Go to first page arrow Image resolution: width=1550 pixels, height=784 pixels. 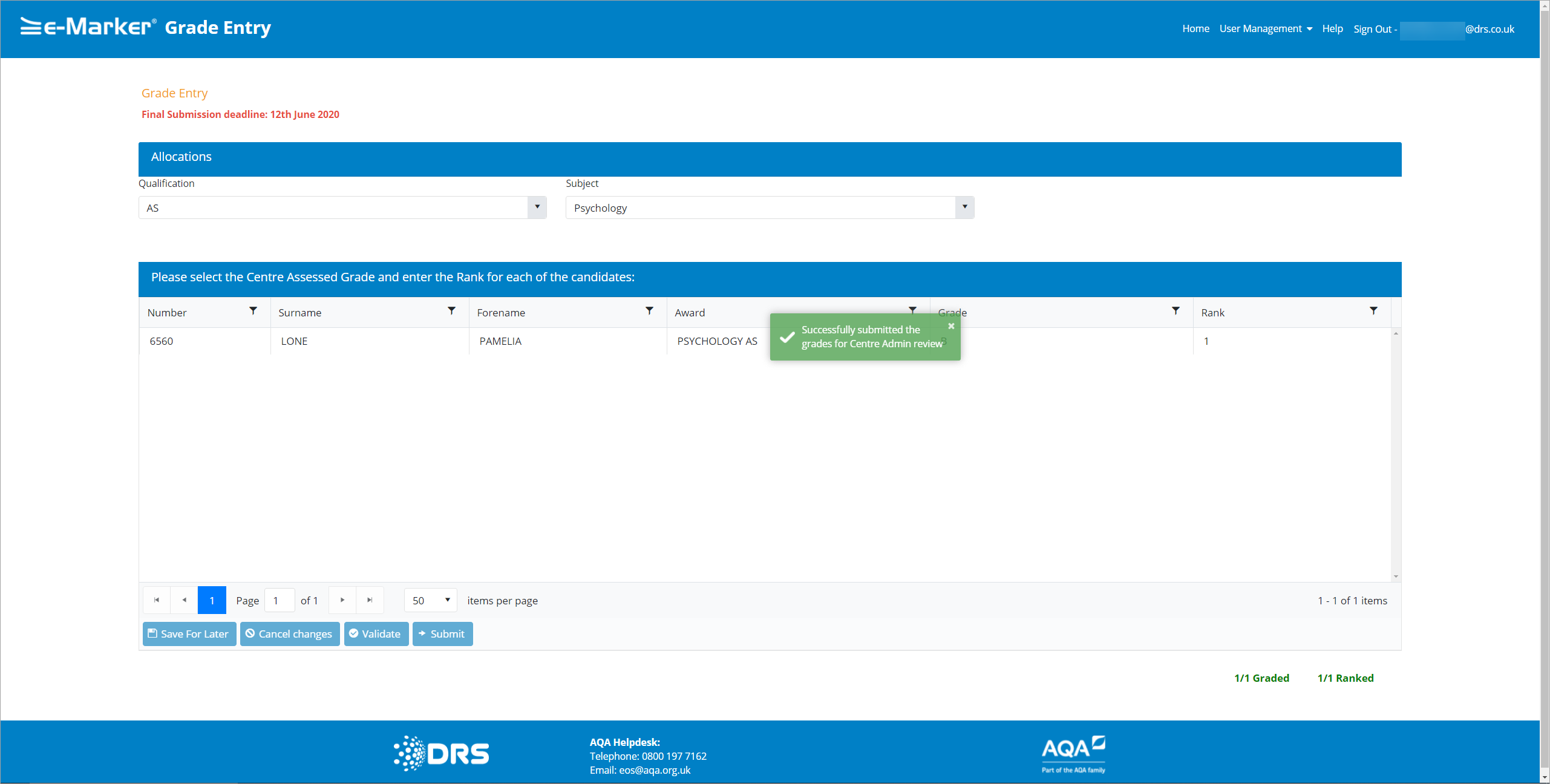(x=157, y=600)
